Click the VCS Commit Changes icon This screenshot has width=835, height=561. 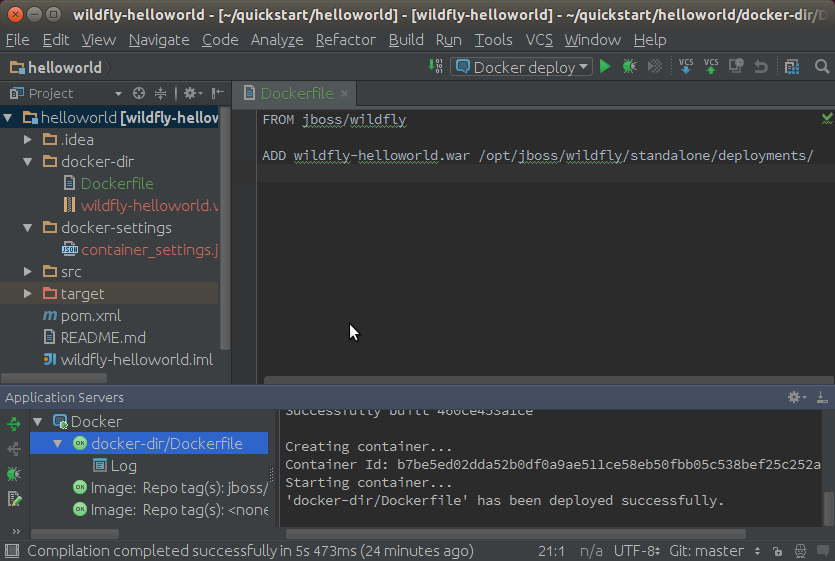point(711,67)
